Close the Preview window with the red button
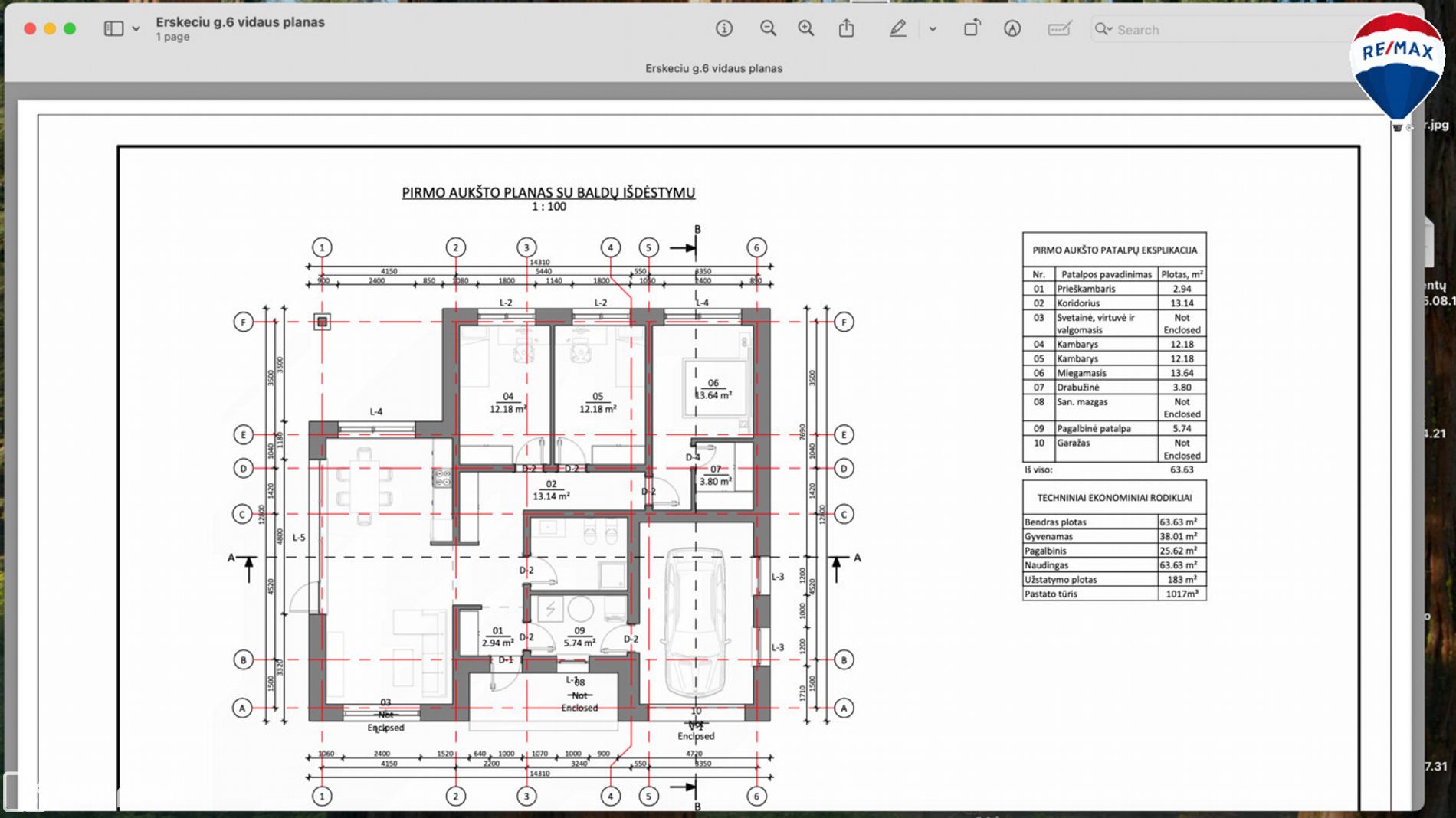1456x818 pixels. tap(30, 29)
